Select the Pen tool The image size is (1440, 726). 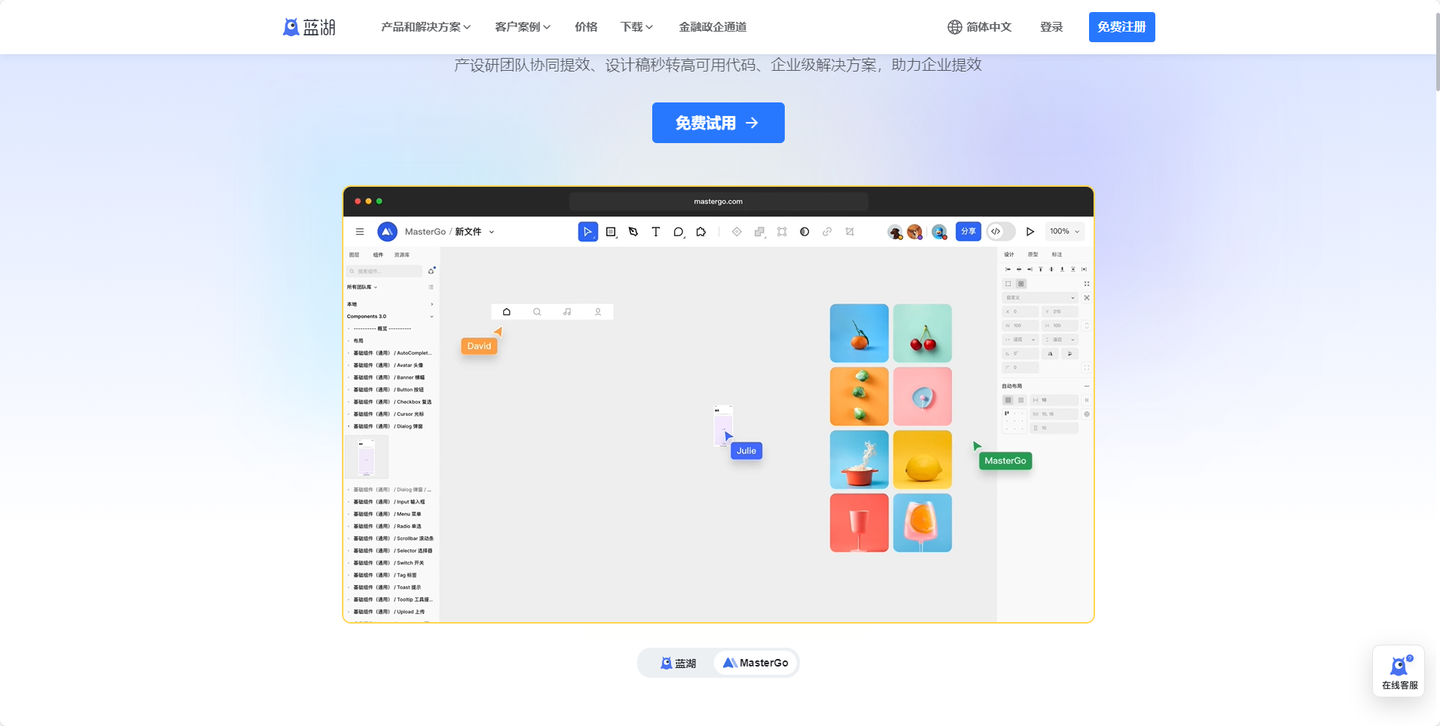(x=633, y=232)
